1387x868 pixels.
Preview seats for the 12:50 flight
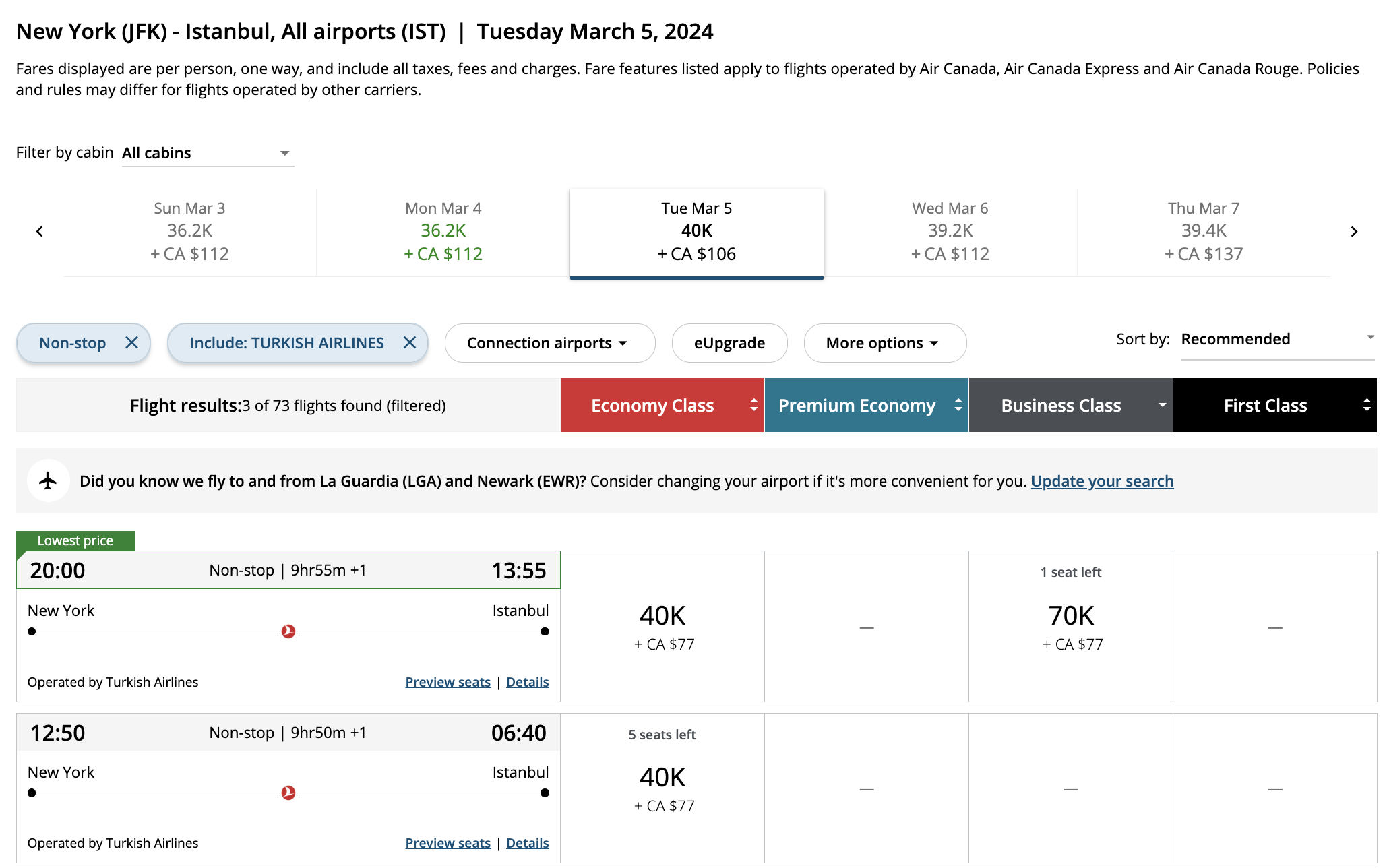[448, 843]
